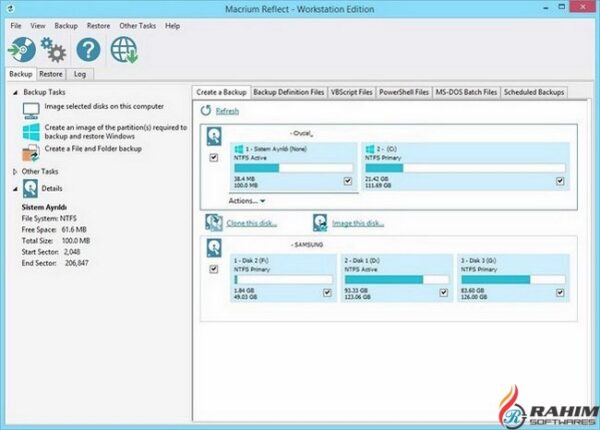The width and height of the screenshot is (600, 430).
Task: Click usage bar of Disk 1 (D:)
Action: tap(396, 280)
